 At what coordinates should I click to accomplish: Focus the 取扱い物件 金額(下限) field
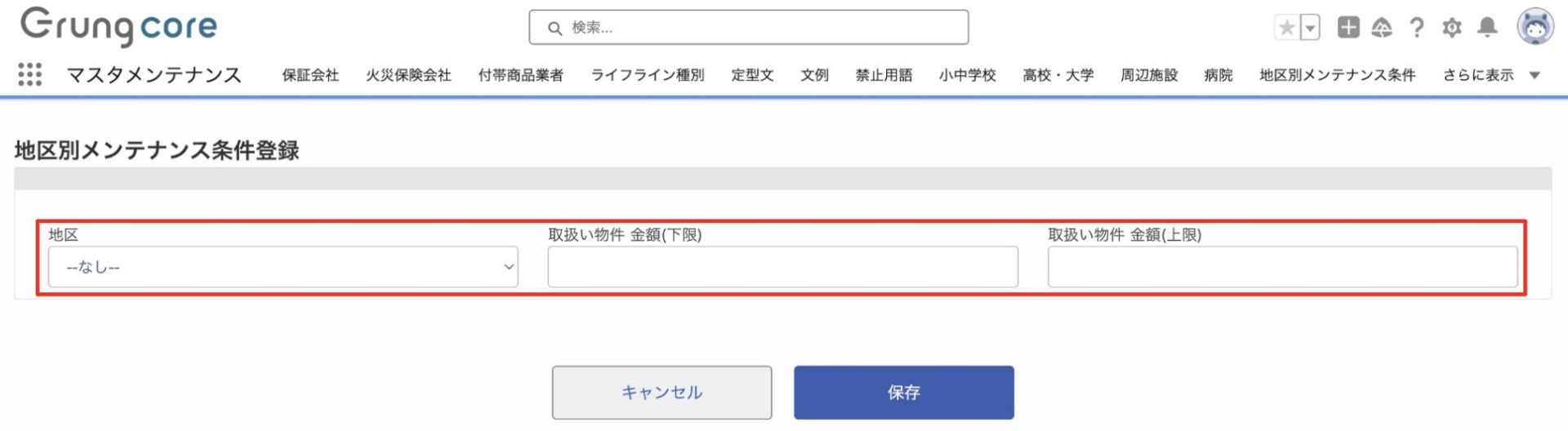click(x=782, y=267)
